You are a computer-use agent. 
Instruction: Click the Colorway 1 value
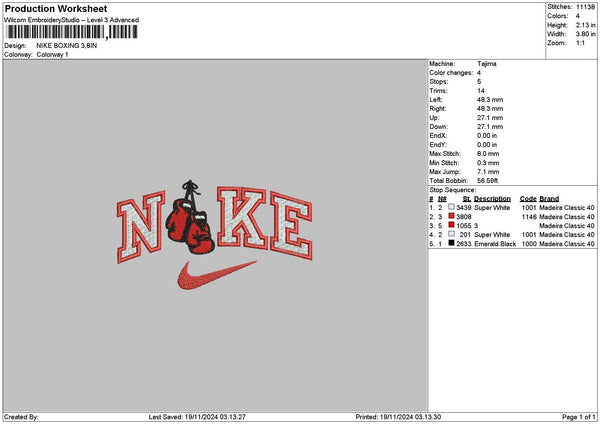tap(52, 55)
